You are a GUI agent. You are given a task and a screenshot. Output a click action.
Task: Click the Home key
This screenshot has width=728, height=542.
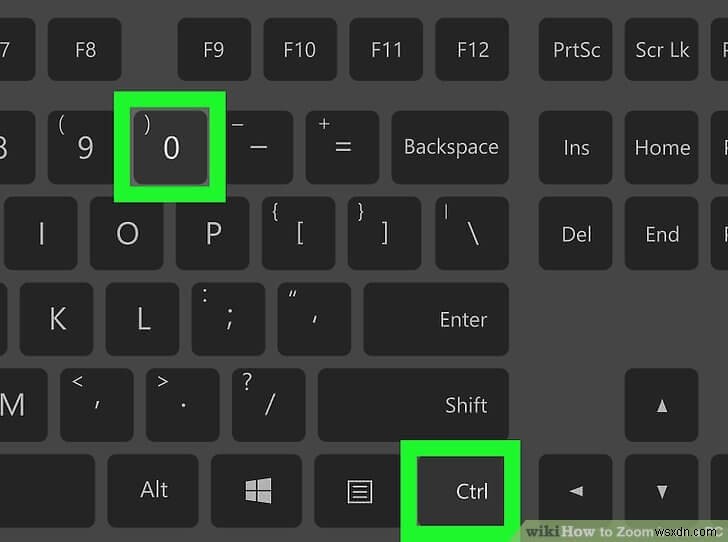pyautogui.click(x=662, y=147)
